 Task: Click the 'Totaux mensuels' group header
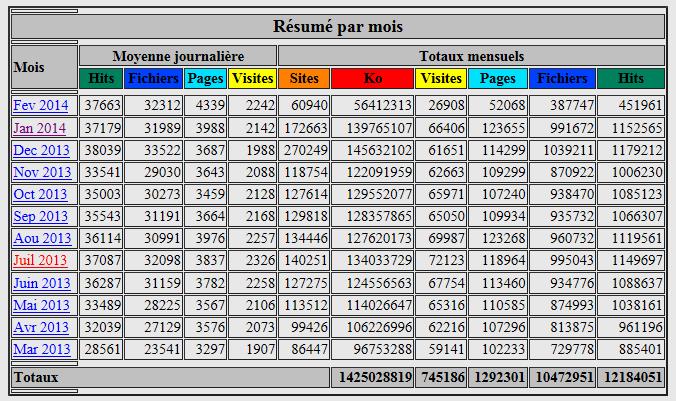pyautogui.click(x=472, y=56)
